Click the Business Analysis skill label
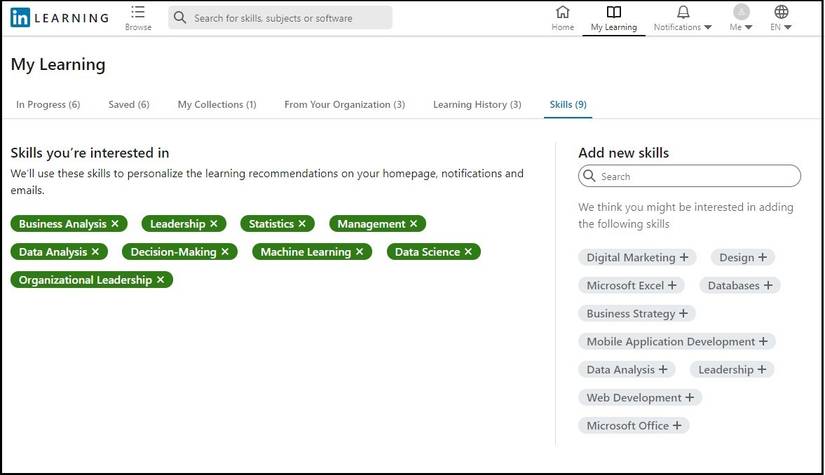This screenshot has height=475, width=825. [63, 224]
